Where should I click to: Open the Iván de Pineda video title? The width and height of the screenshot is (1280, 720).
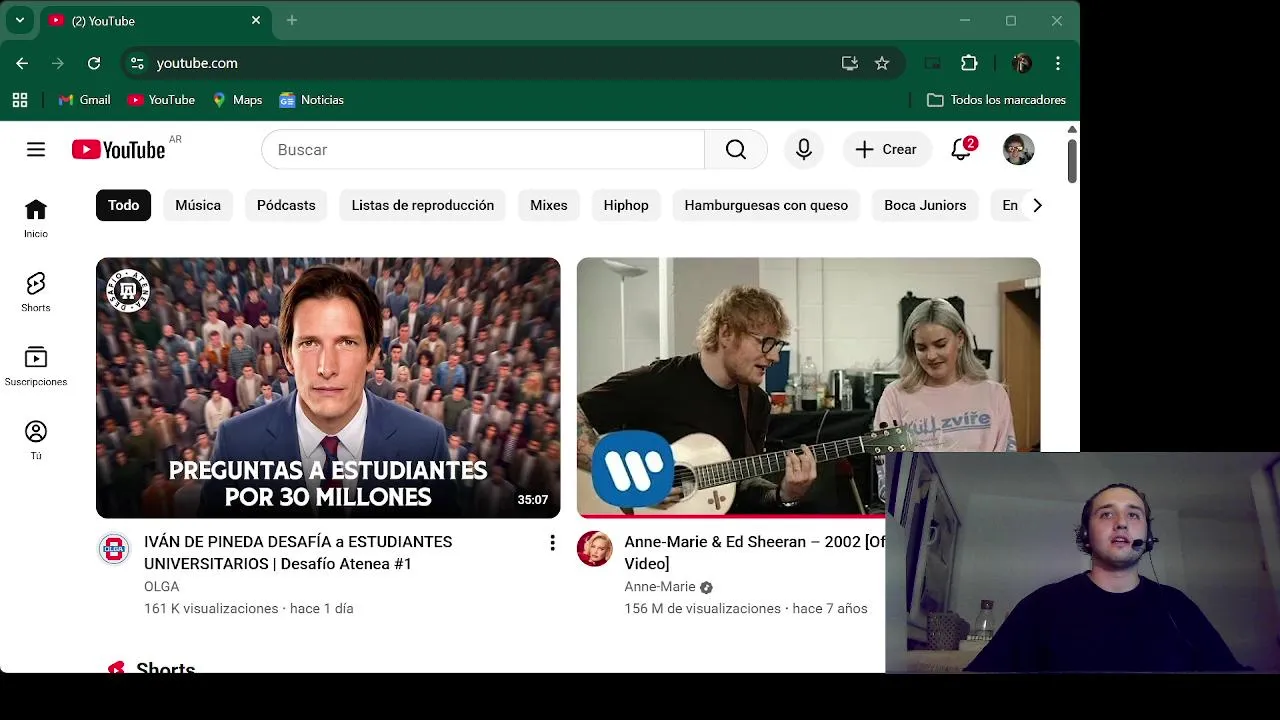[x=298, y=553]
